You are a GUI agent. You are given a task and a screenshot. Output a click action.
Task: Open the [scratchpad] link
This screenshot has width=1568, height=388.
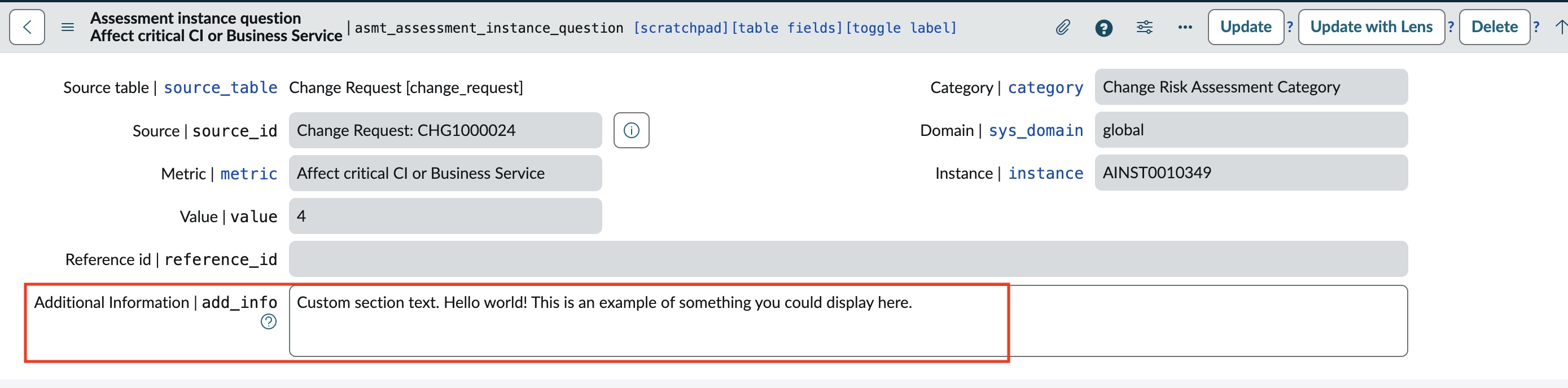(x=681, y=28)
